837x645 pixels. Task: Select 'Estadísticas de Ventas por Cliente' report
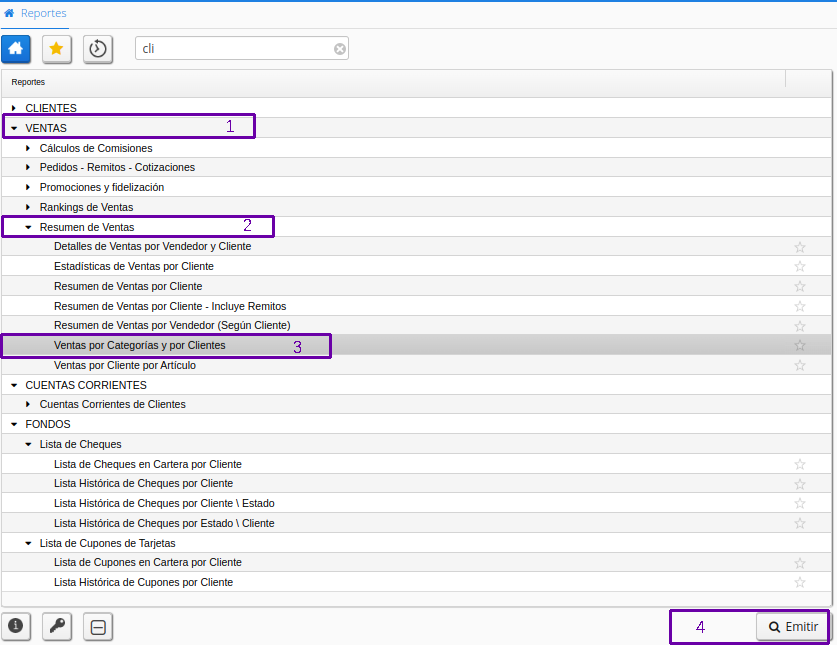133,266
